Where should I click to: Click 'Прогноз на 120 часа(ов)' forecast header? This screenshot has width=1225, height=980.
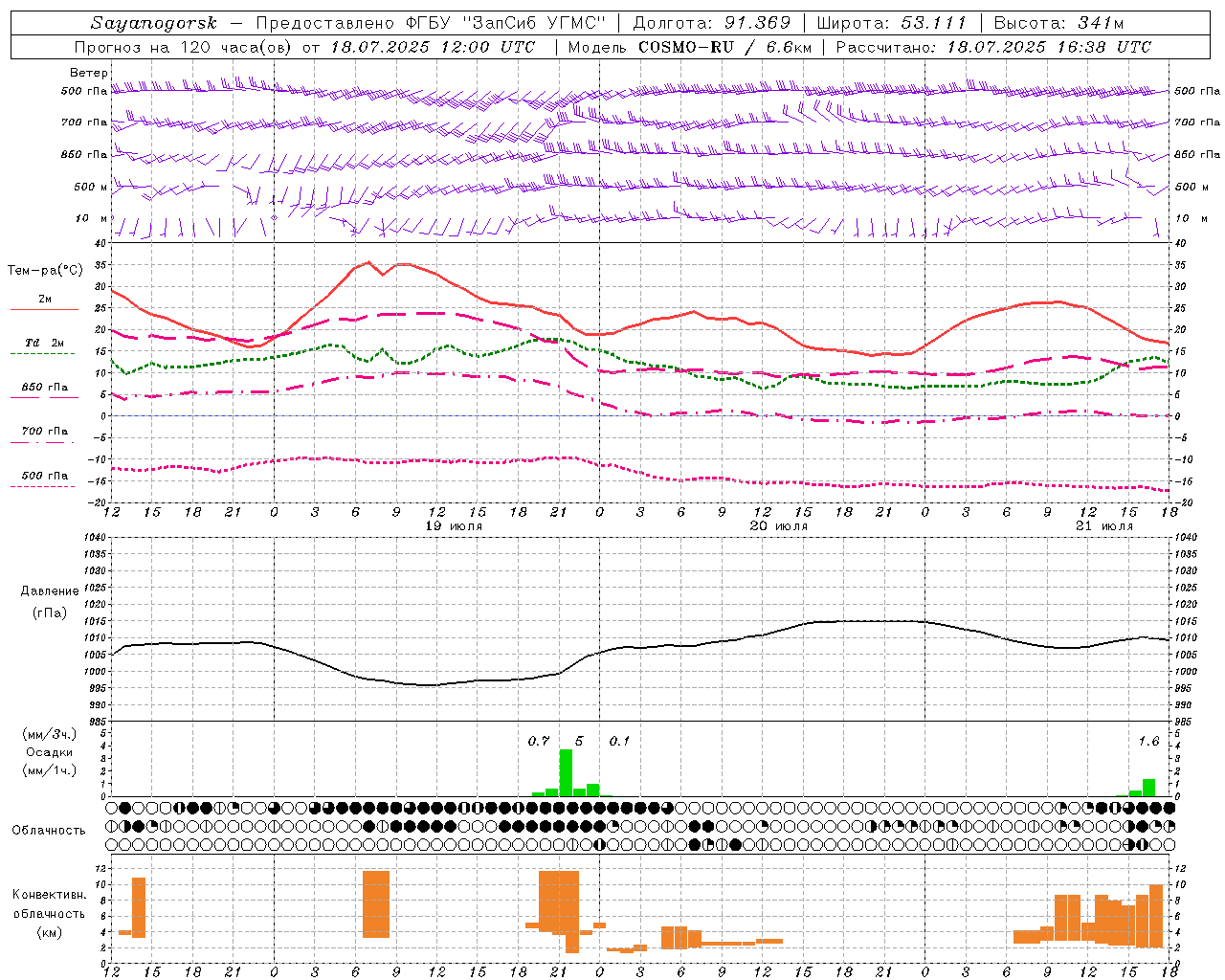pos(184,47)
